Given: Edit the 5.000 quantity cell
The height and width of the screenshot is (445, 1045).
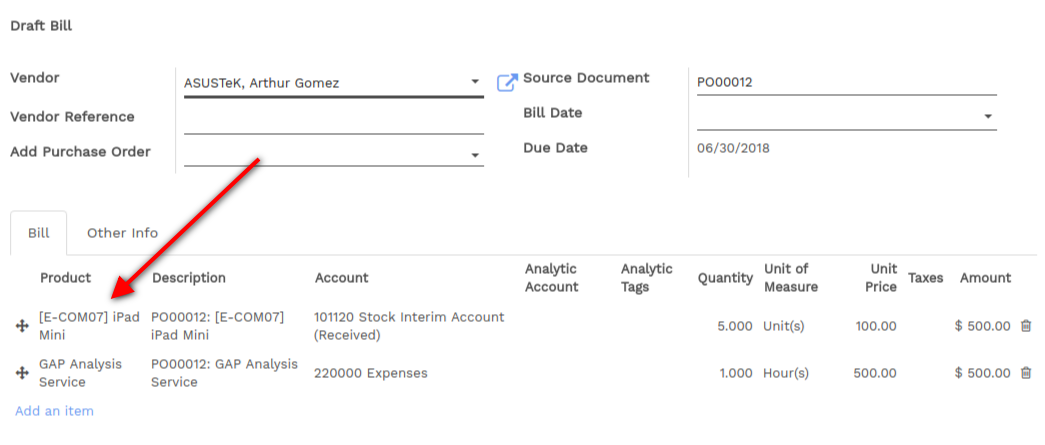Looking at the screenshot, I should click(x=735, y=326).
